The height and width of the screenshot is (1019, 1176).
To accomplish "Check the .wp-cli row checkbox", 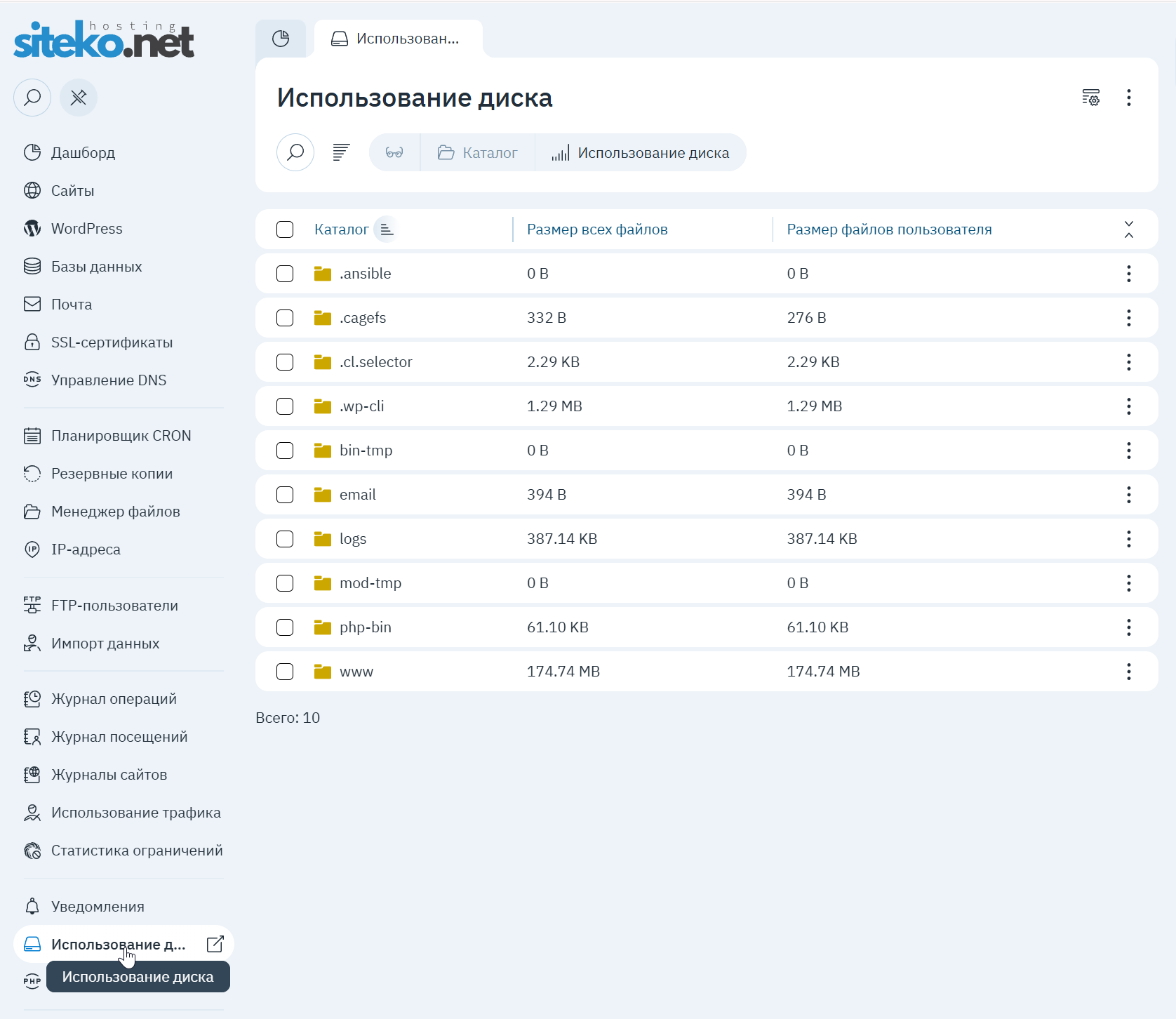I will [x=285, y=406].
